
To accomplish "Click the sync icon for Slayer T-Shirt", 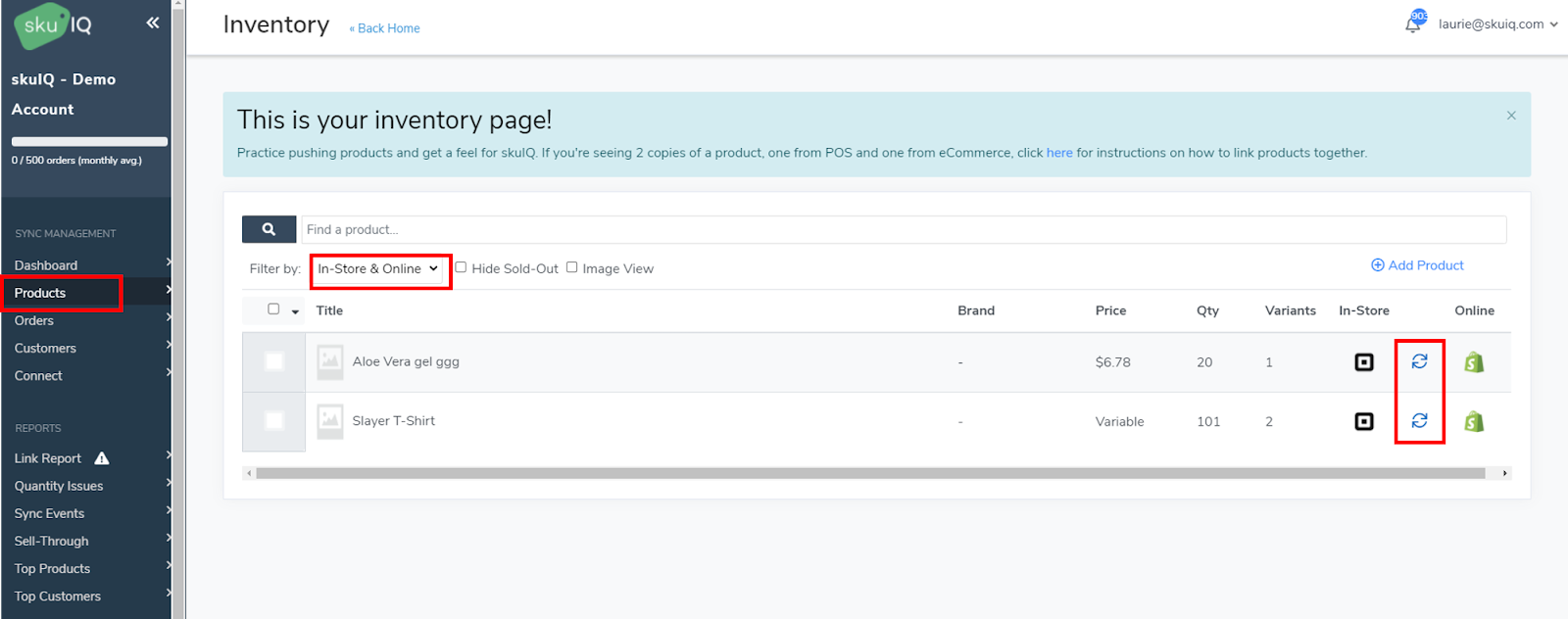I will tap(1419, 421).
